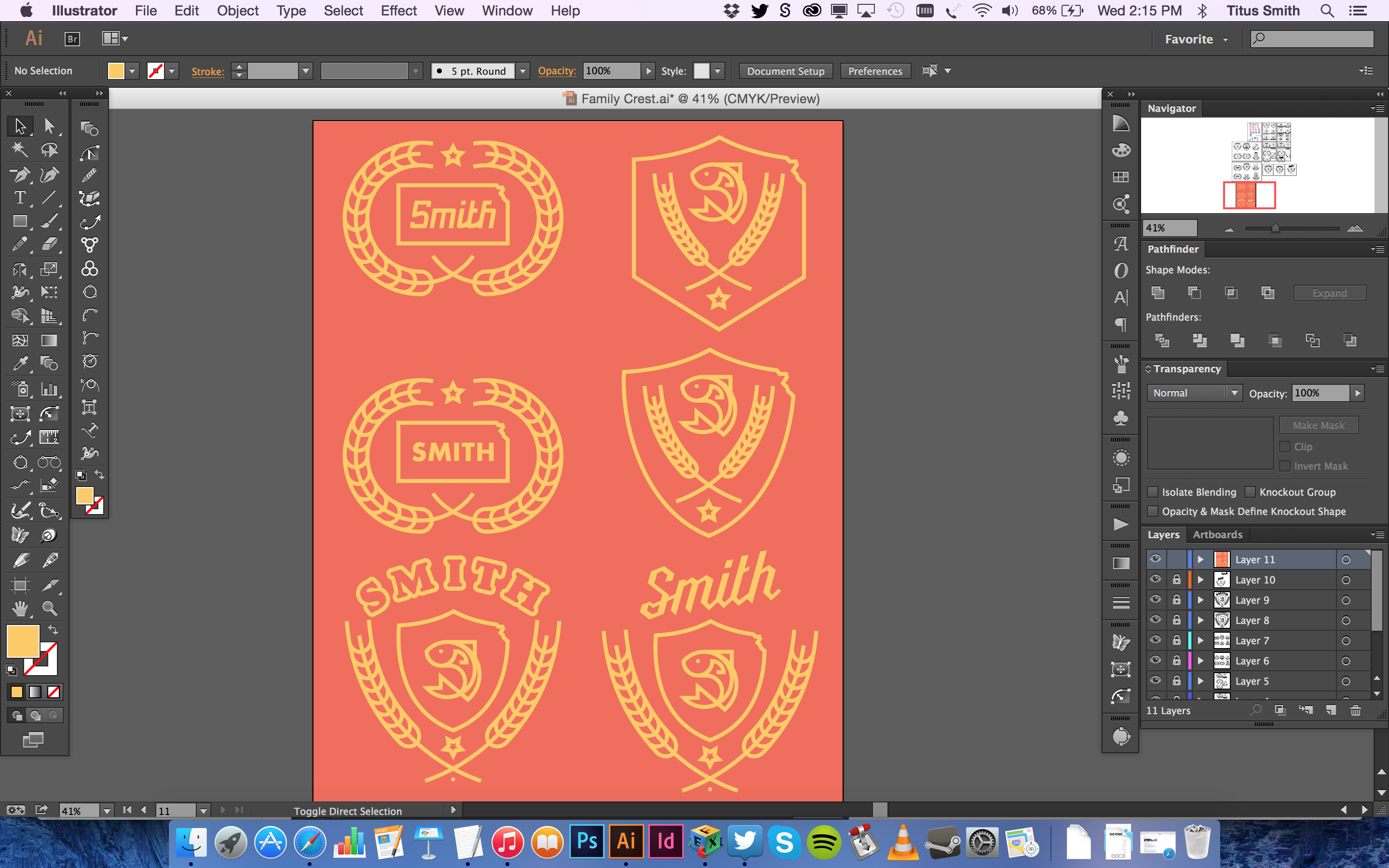Hide Layer 11 with its eye icon

[x=1156, y=558]
